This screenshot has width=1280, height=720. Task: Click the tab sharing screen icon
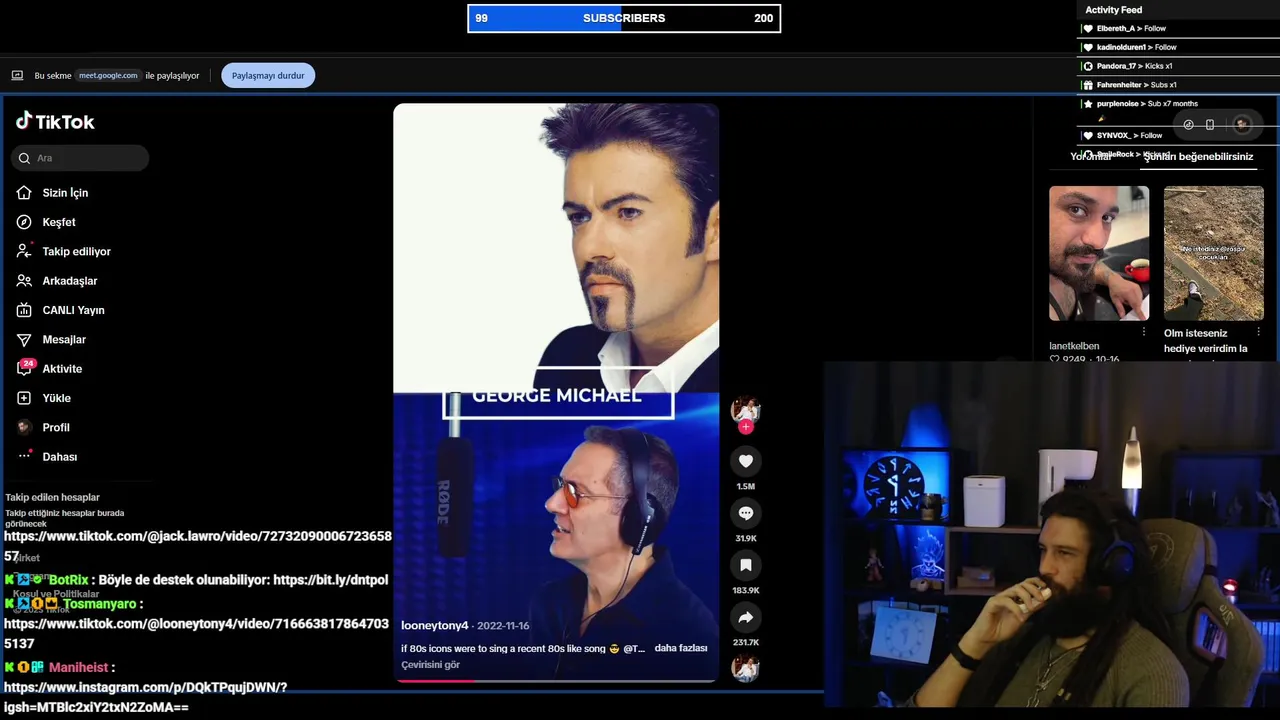(17, 75)
